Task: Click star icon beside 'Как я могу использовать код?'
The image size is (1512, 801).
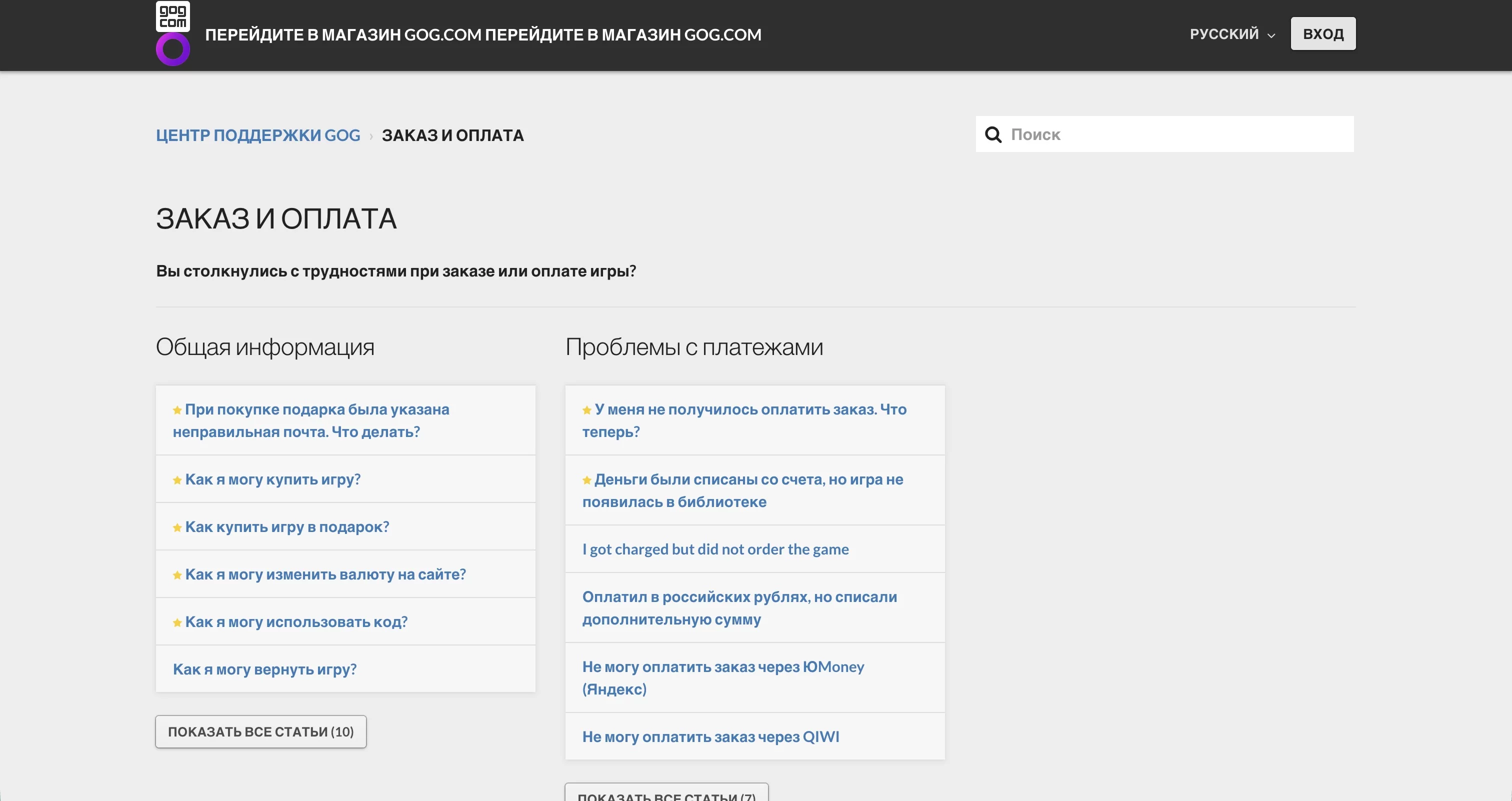Action: 176,622
